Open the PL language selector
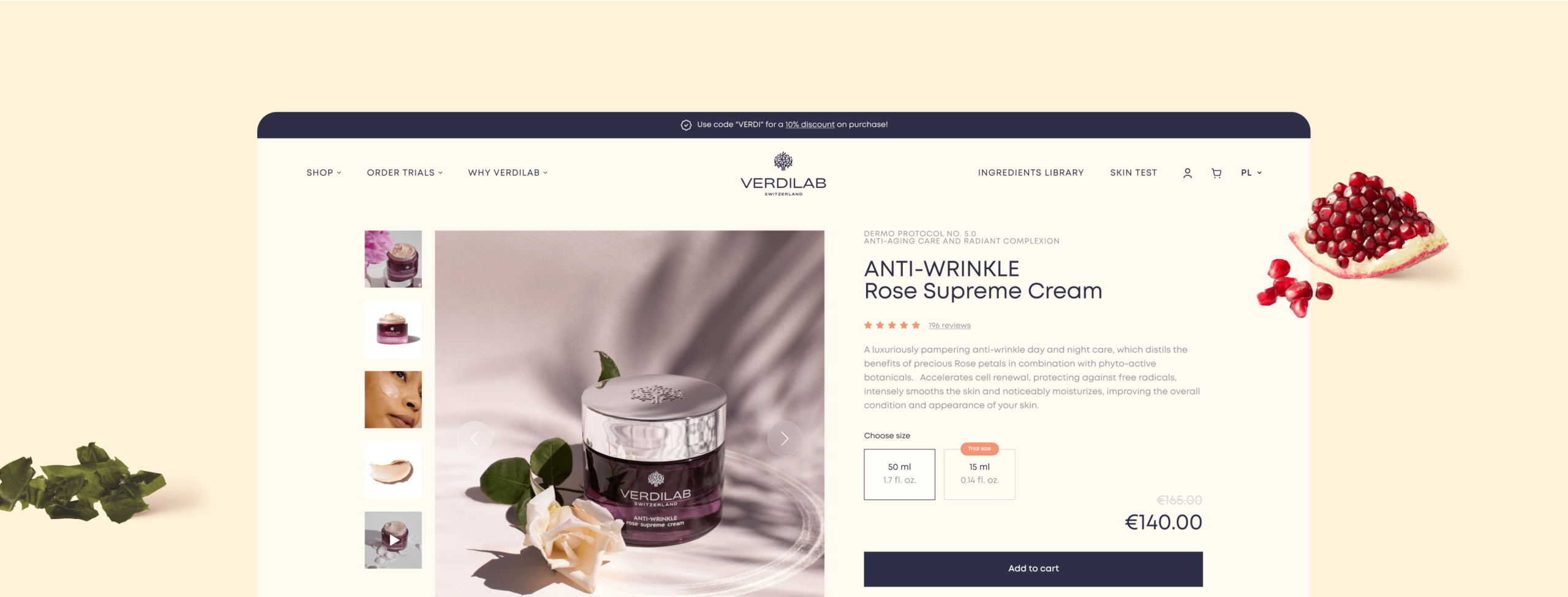This screenshot has height=597, width=1568. click(1251, 173)
